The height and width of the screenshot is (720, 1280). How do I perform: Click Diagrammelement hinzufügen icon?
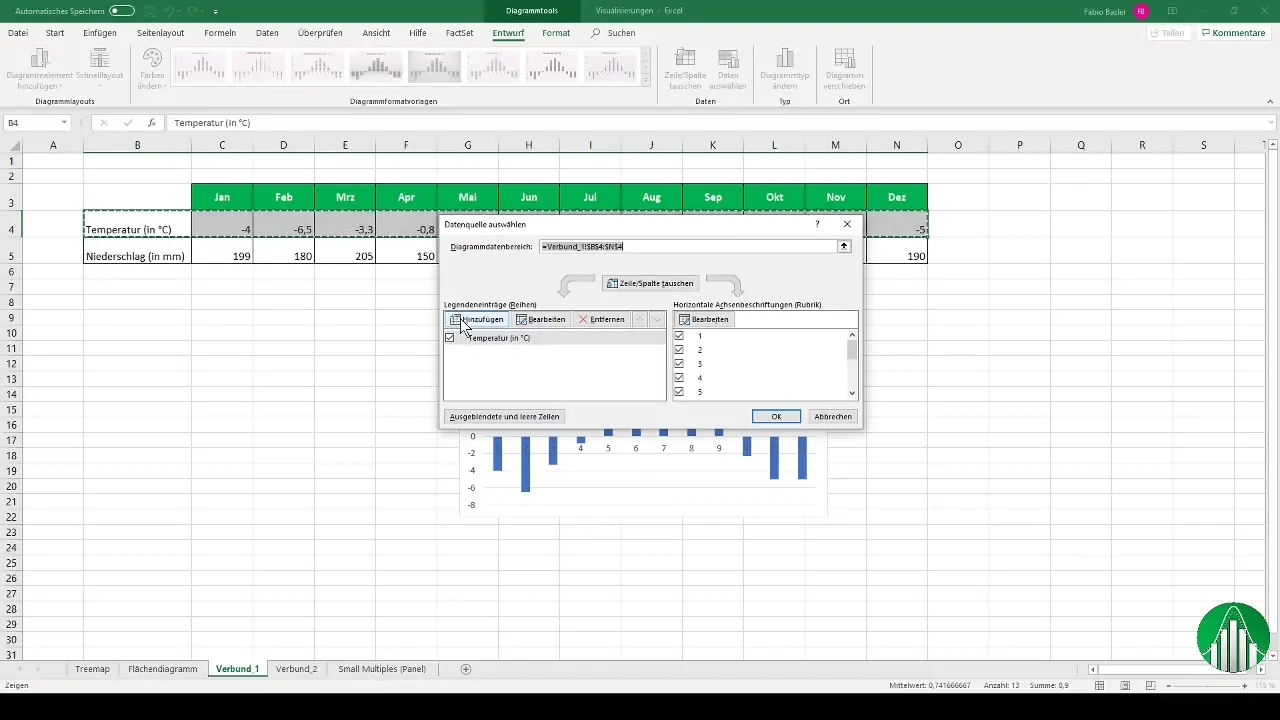(40, 69)
